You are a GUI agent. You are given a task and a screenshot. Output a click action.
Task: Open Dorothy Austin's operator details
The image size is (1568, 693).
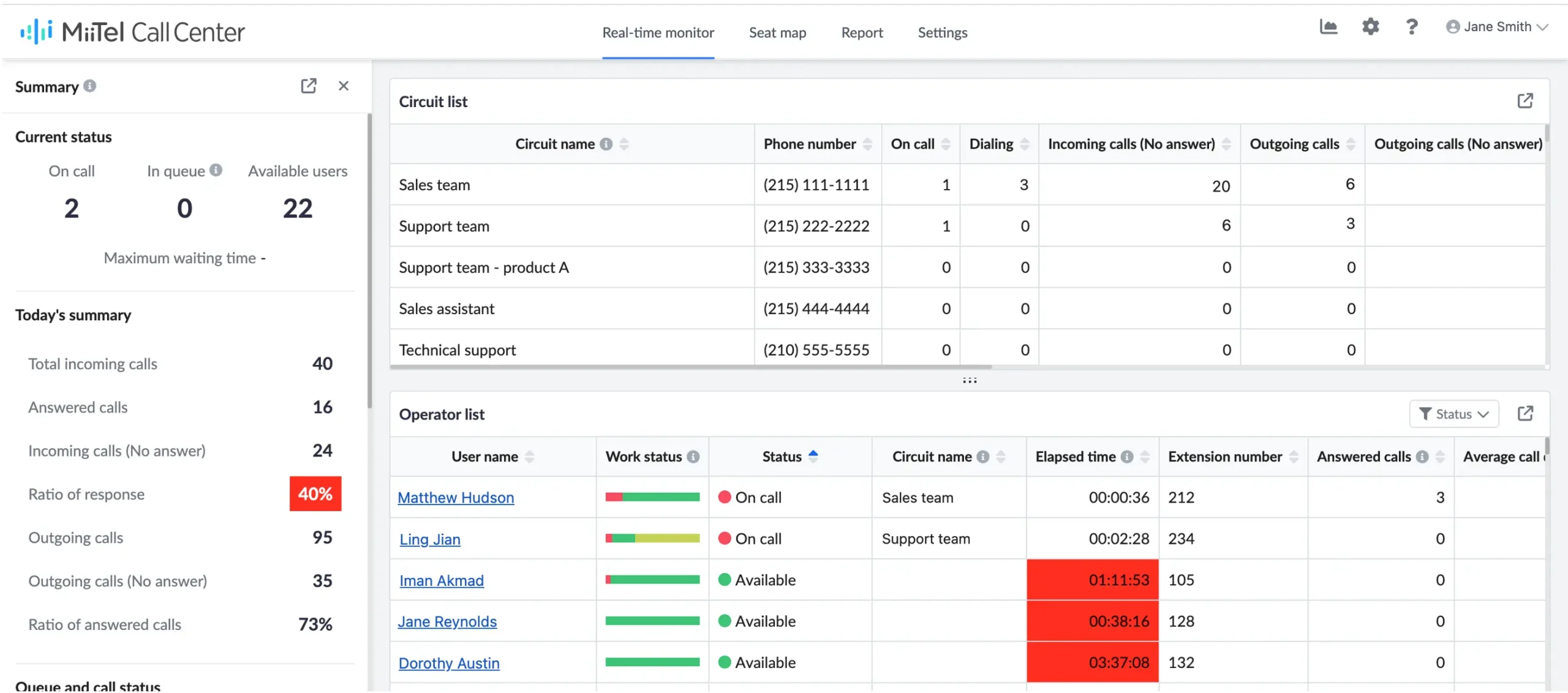tap(449, 662)
